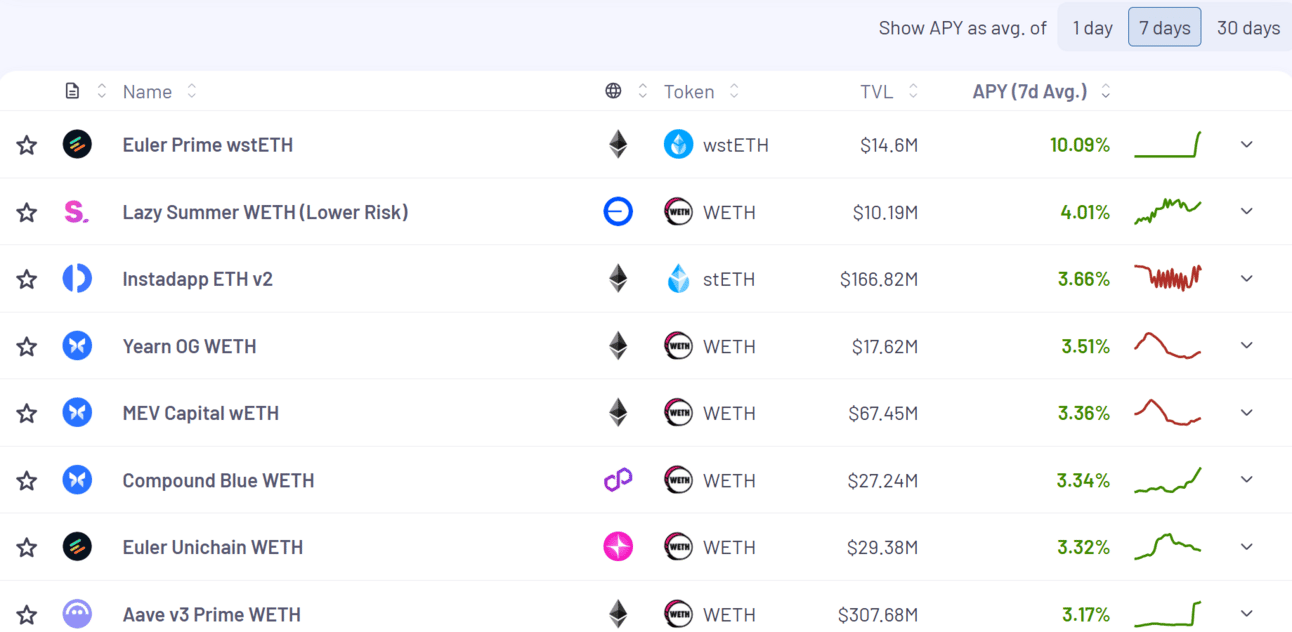Click the Unichain icon in Euler Unichain row
Image resolution: width=1292 pixels, height=632 pixels.
[x=618, y=546]
